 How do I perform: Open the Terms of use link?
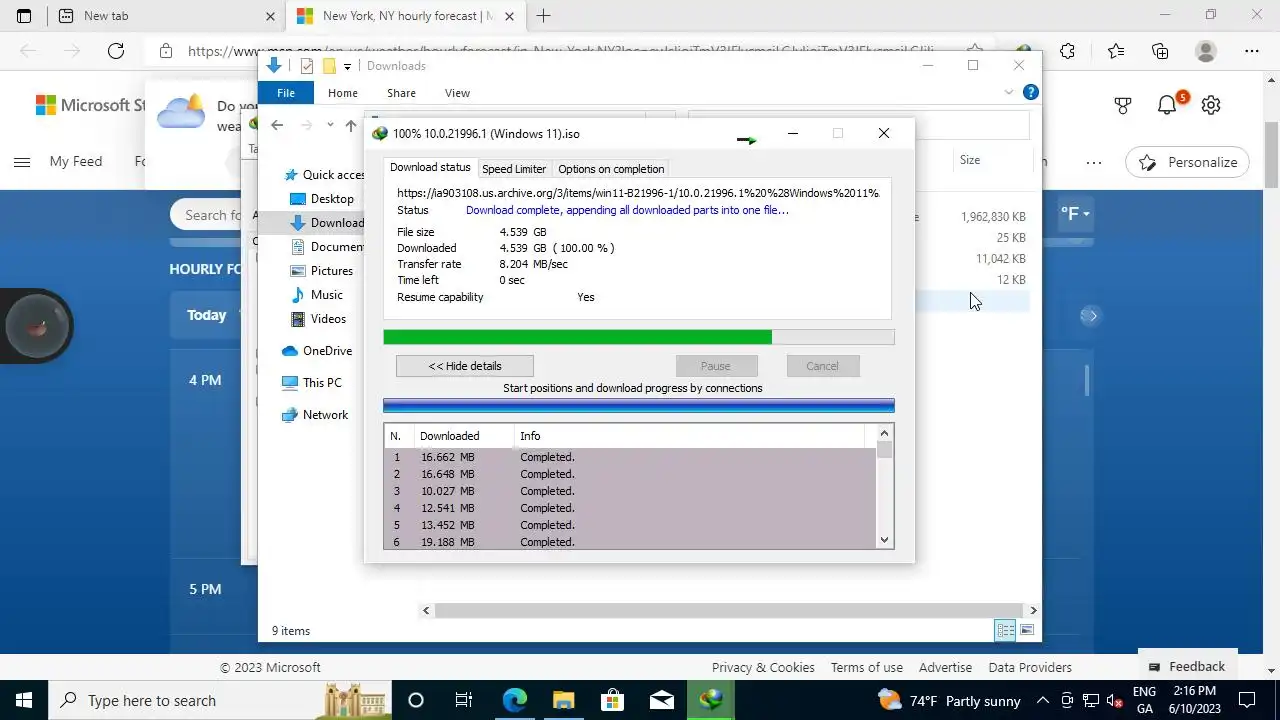coord(867,667)
